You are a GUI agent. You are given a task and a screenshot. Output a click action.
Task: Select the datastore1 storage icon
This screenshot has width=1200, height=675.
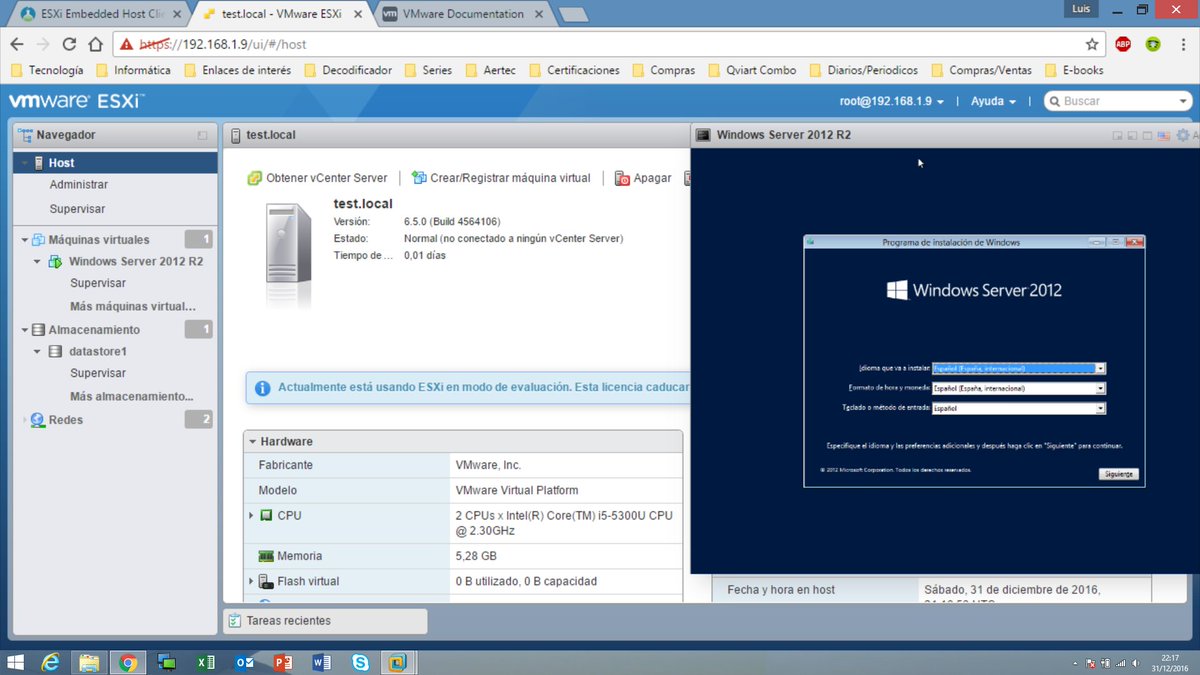coord(53,351)
